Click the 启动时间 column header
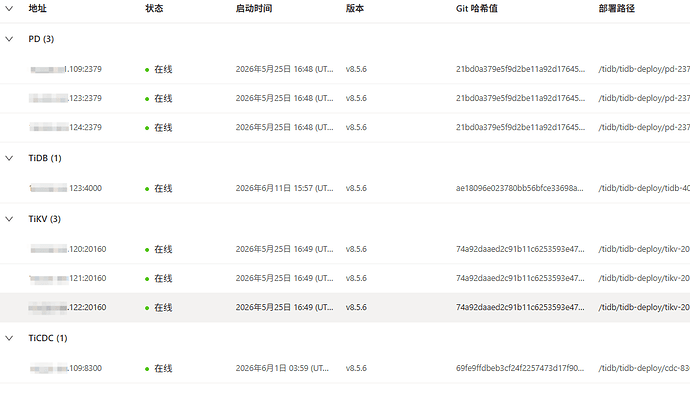This screenshot has height=393, width=690. pyautogui.click(x=254, y=8)
